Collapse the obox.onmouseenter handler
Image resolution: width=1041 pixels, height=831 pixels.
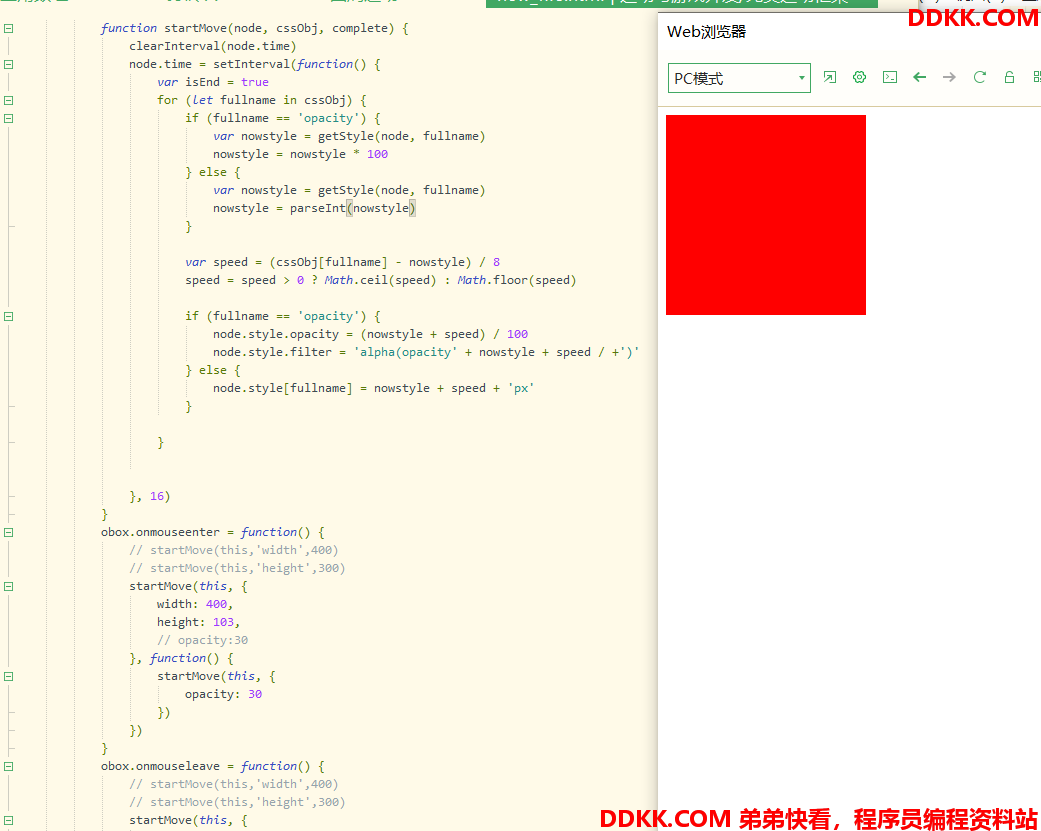pyautogui.click(x=9, y=532)
